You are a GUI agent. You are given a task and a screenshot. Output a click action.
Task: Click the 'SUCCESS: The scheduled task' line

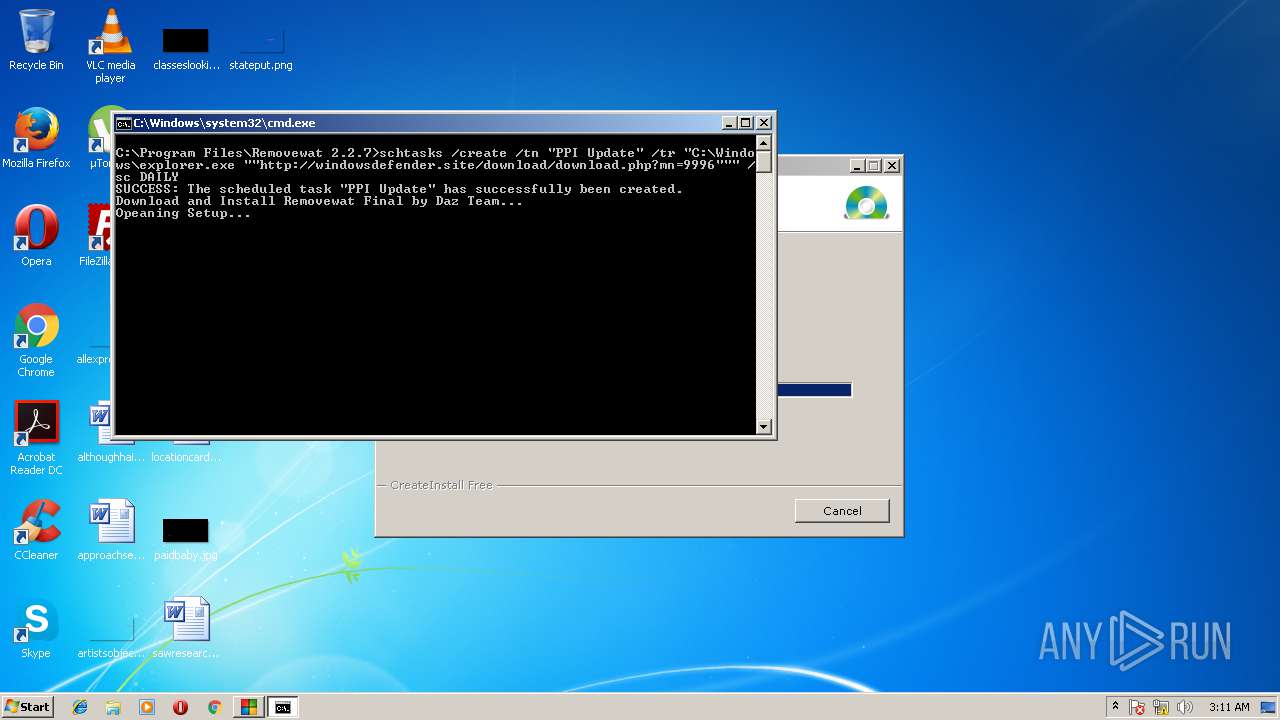click(399, 189)
